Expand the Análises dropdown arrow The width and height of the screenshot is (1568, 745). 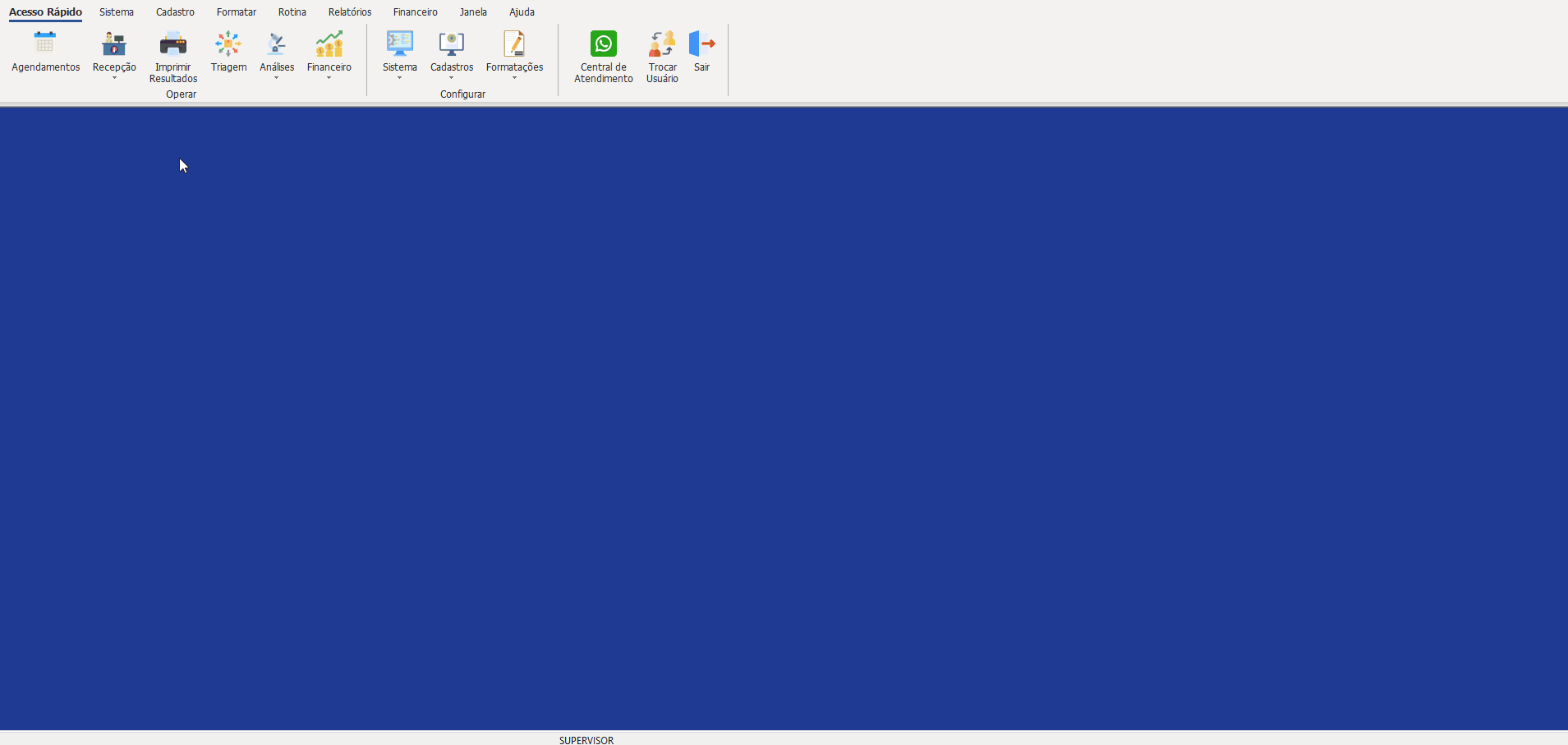(277, 79)
